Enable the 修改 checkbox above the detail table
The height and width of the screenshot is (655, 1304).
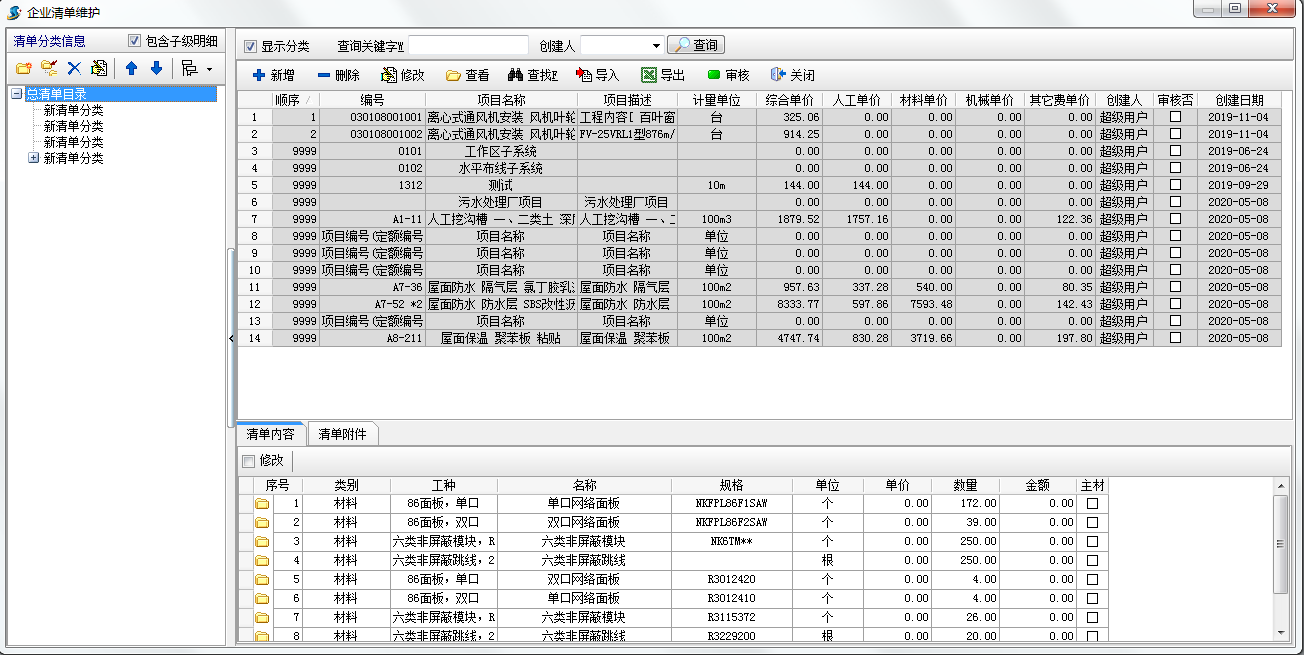point(248,459)
